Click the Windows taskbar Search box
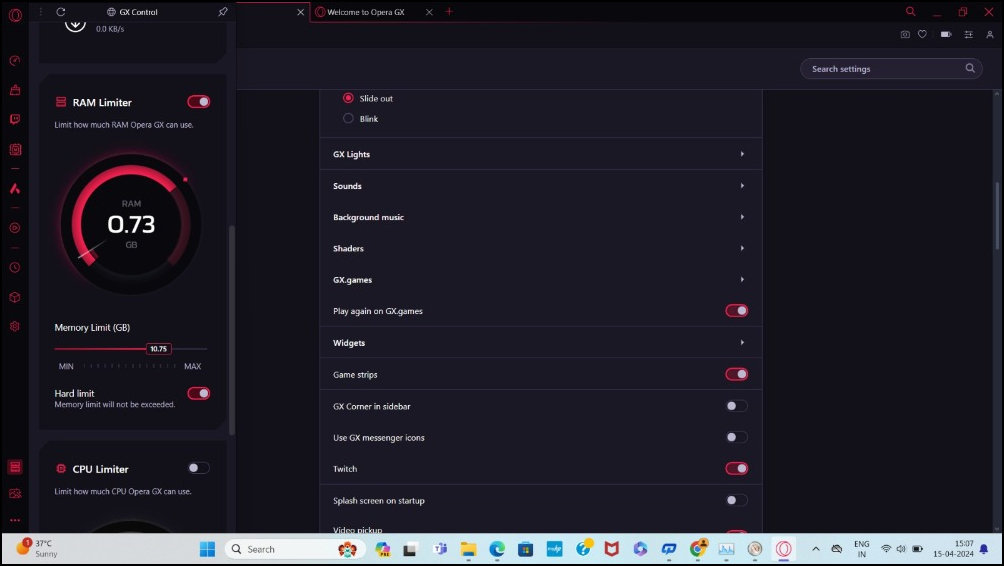 click(295, 549)
